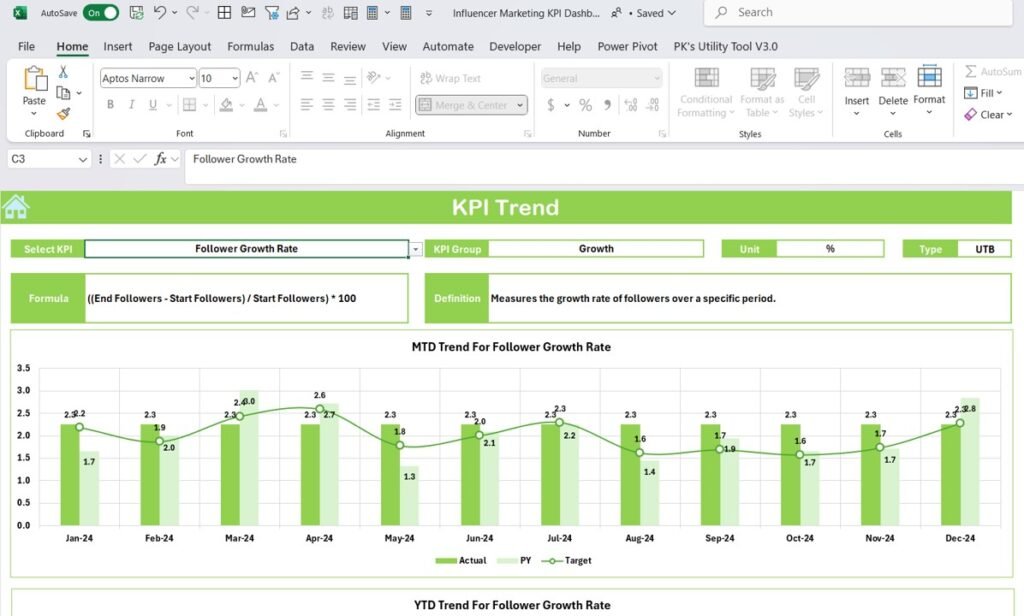
Task: Toggle bold formatting
Action: point(110,104)
